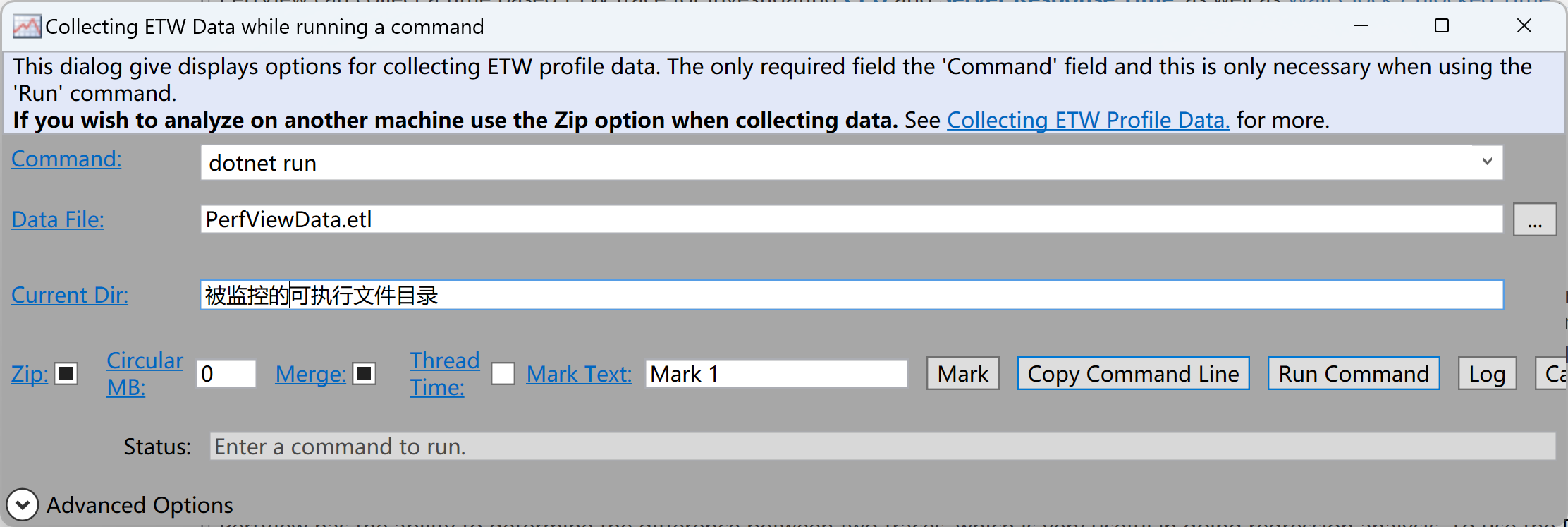The width and height of the screenshot is (1568, 527).
Task: Open the Log button
Action: pyautogui.click(x=1487, y=373)
